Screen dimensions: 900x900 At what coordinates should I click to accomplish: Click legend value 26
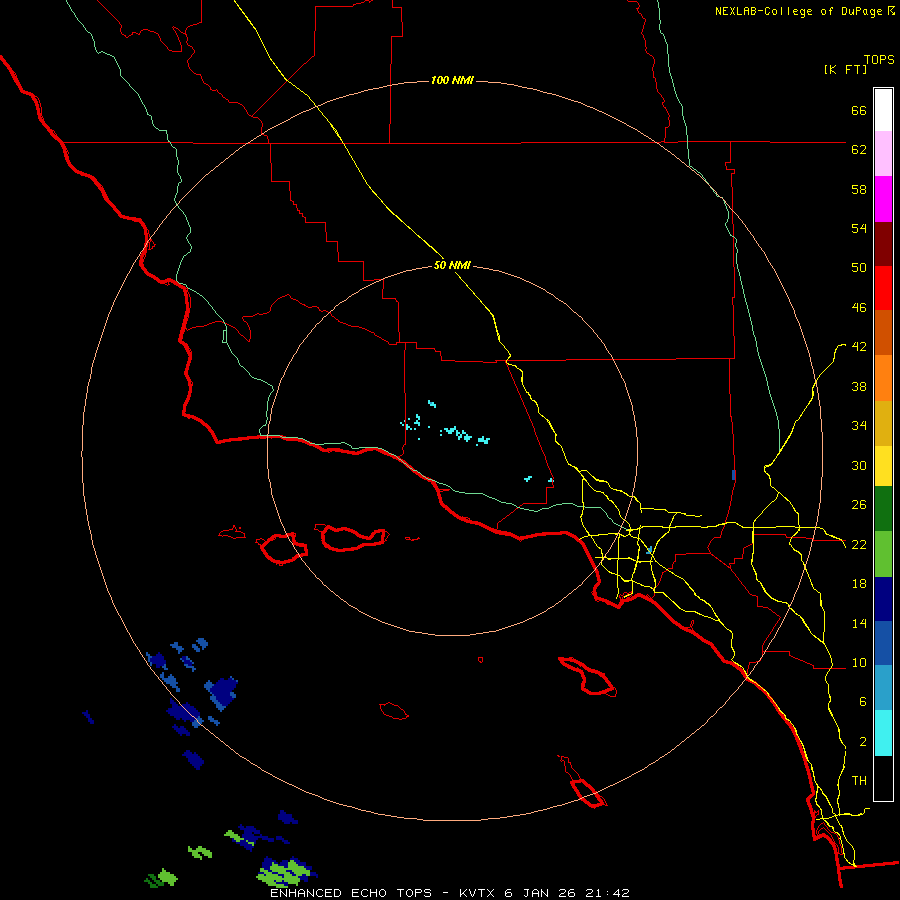(859, 504)
